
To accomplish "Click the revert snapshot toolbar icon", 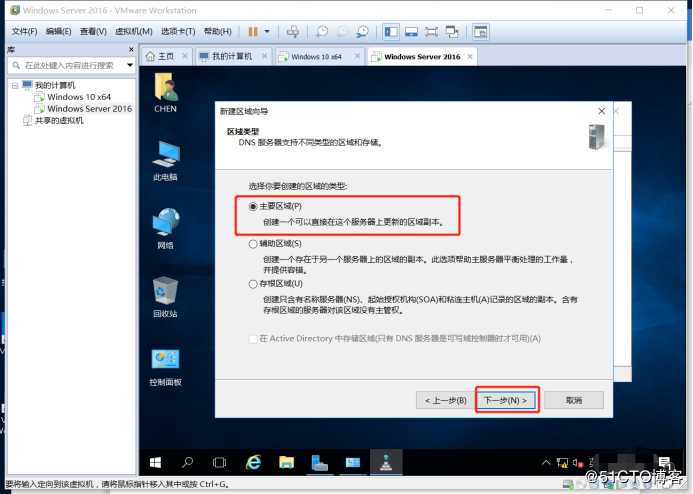I will 342,32.
